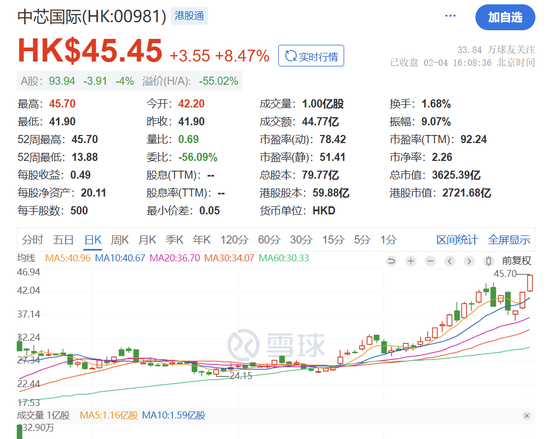
Task: Click the 今开 42.20 value
Action: click(191, 104)
